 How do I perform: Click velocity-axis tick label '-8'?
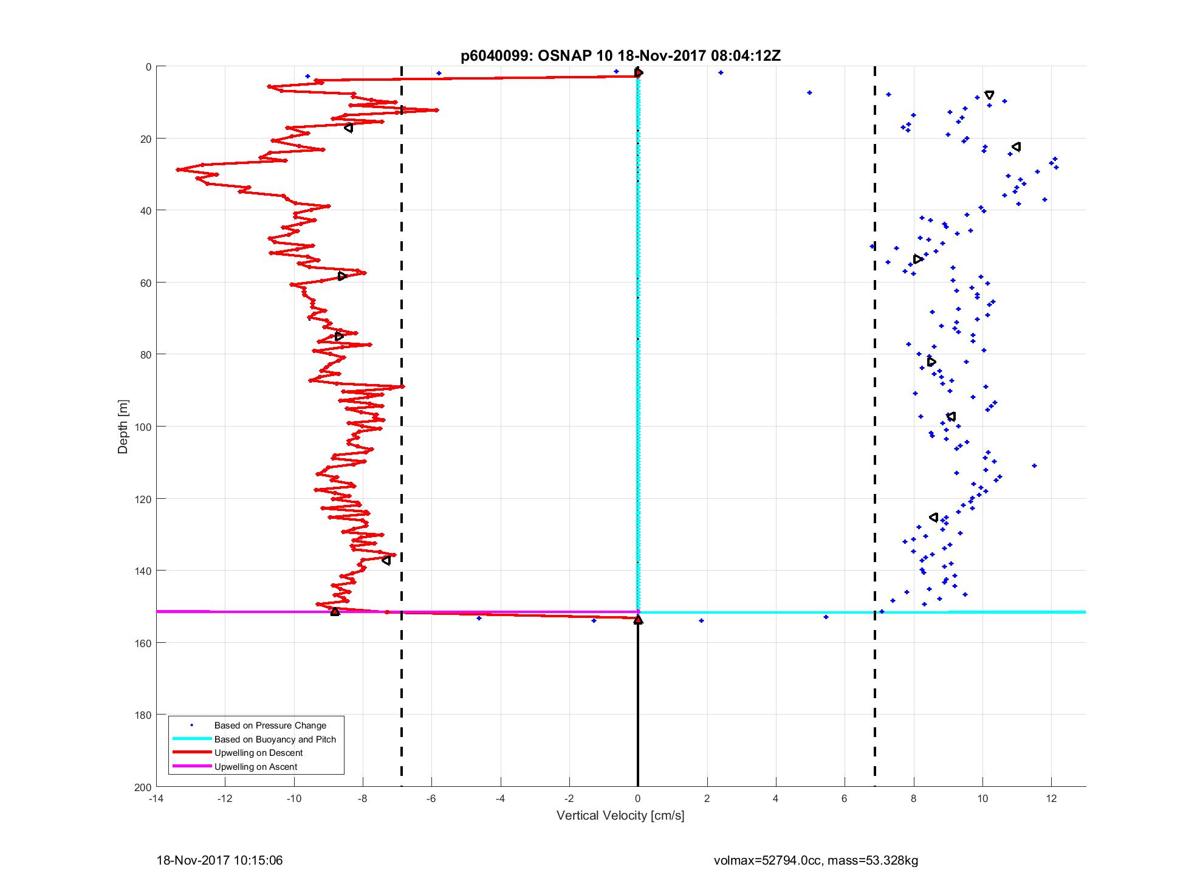pos(362,799)
